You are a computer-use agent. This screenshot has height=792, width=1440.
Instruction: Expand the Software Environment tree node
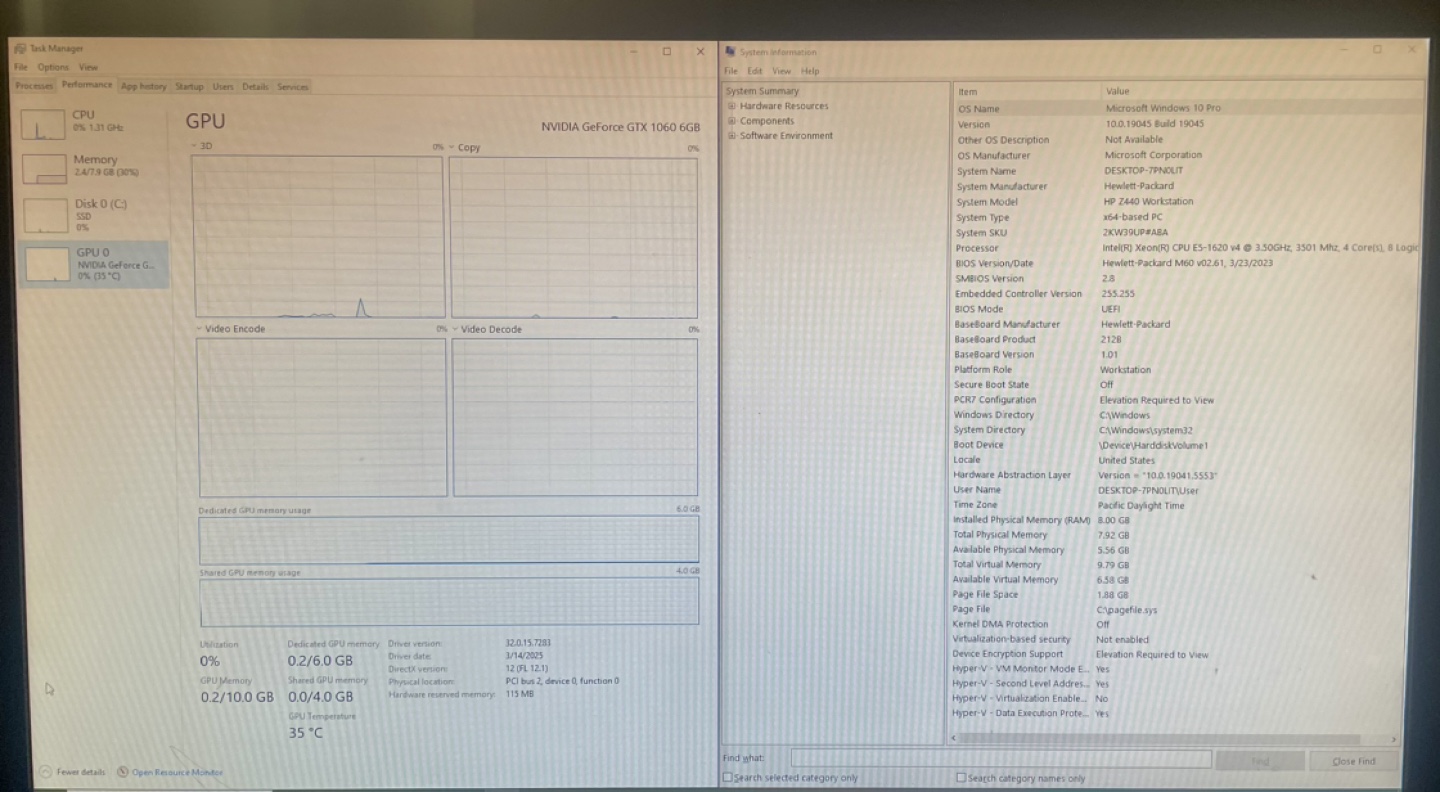732,136
